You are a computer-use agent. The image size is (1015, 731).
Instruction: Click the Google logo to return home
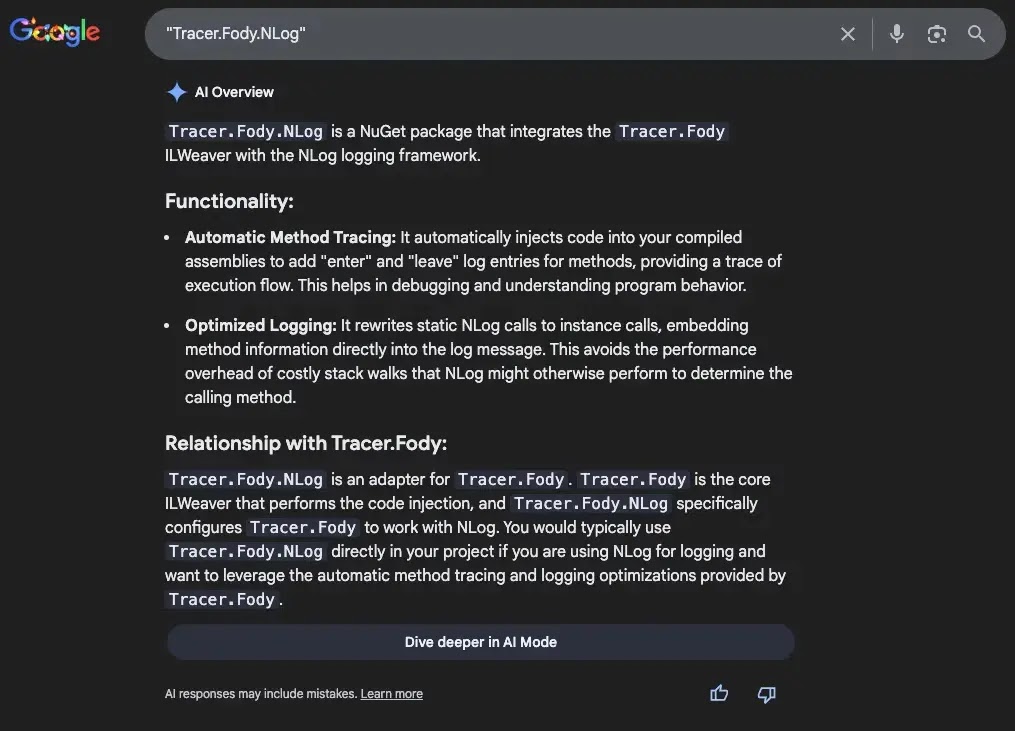coord(54,31)
